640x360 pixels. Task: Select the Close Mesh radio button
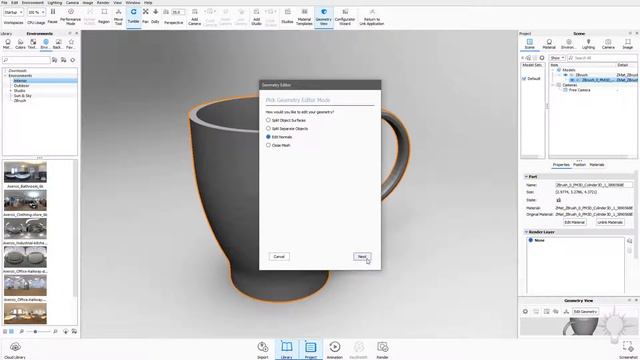coord(268,145)
